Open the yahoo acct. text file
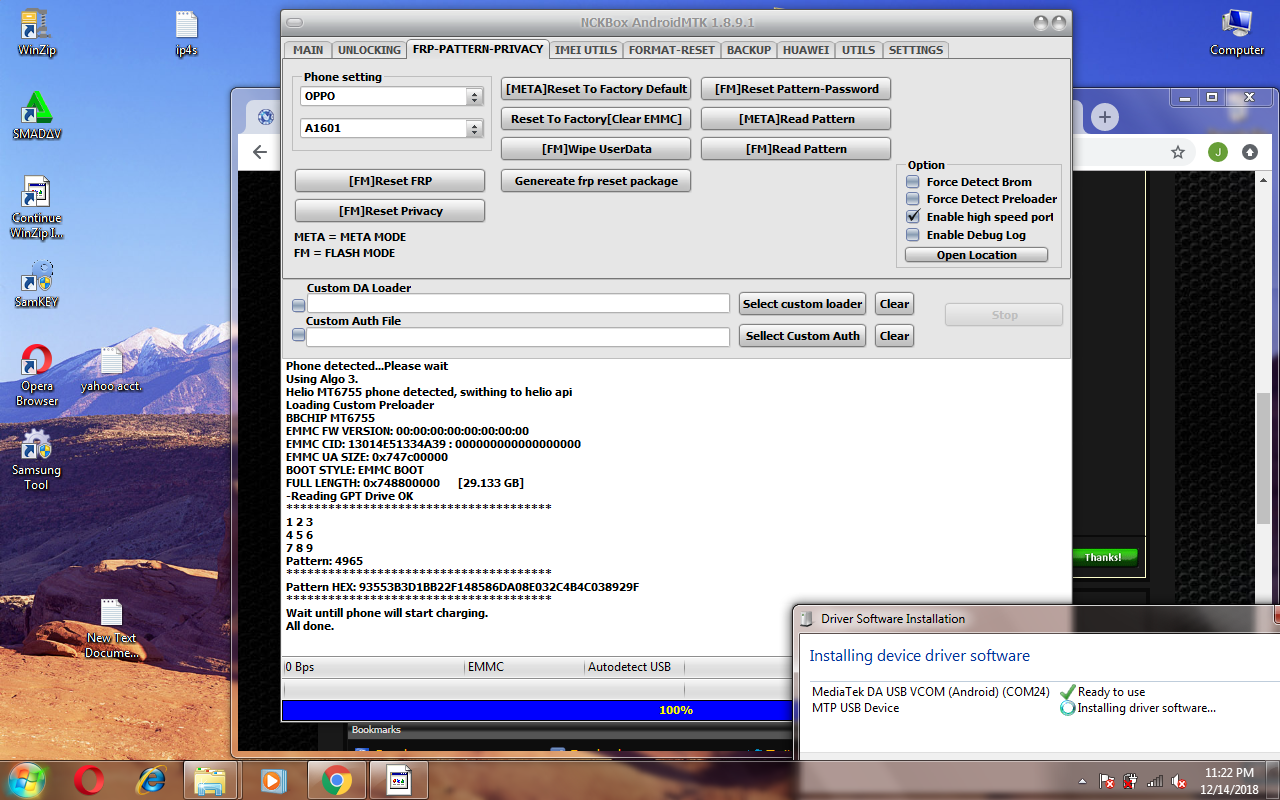Image resolution: width=1280 pixels, height=800 pixels. pyautogui.click(x=111, y=370)
